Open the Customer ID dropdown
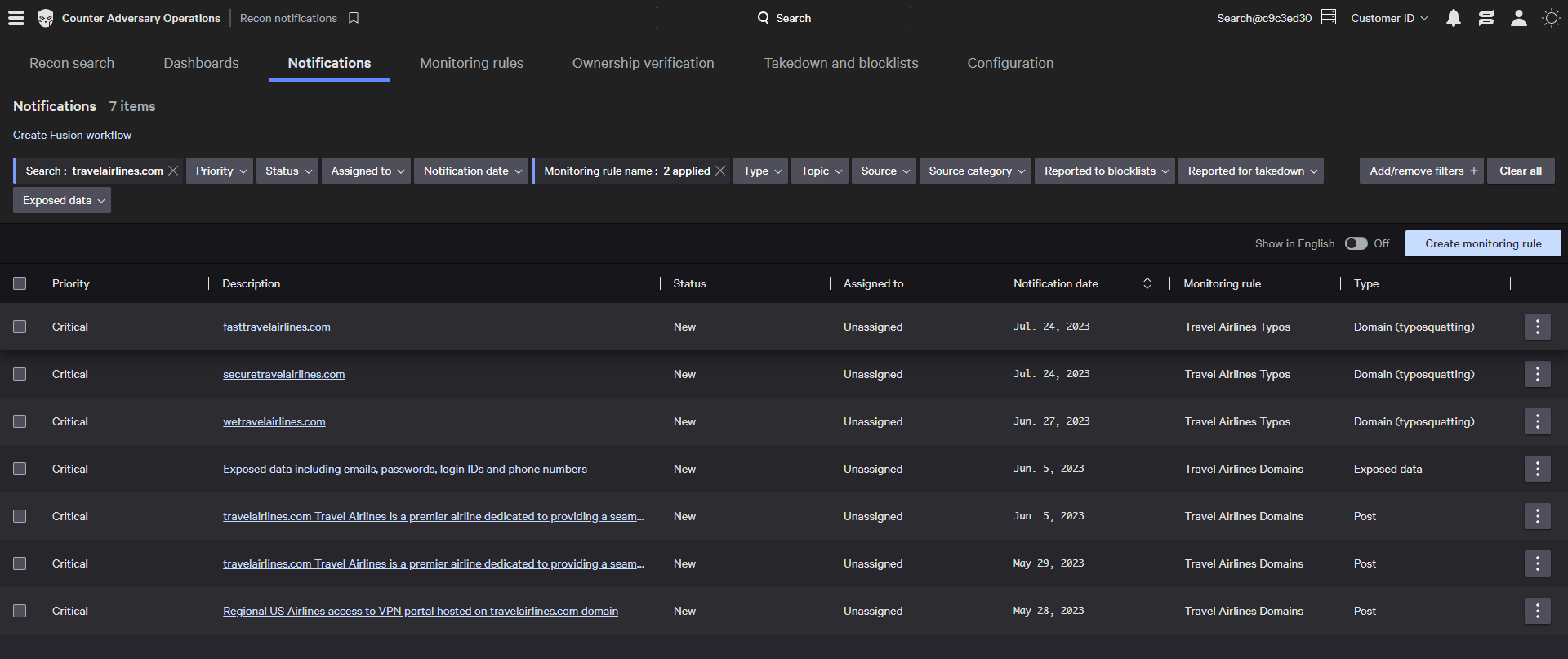The width and height of the screenshot is (1568, 659). (x=1389, y=18)
